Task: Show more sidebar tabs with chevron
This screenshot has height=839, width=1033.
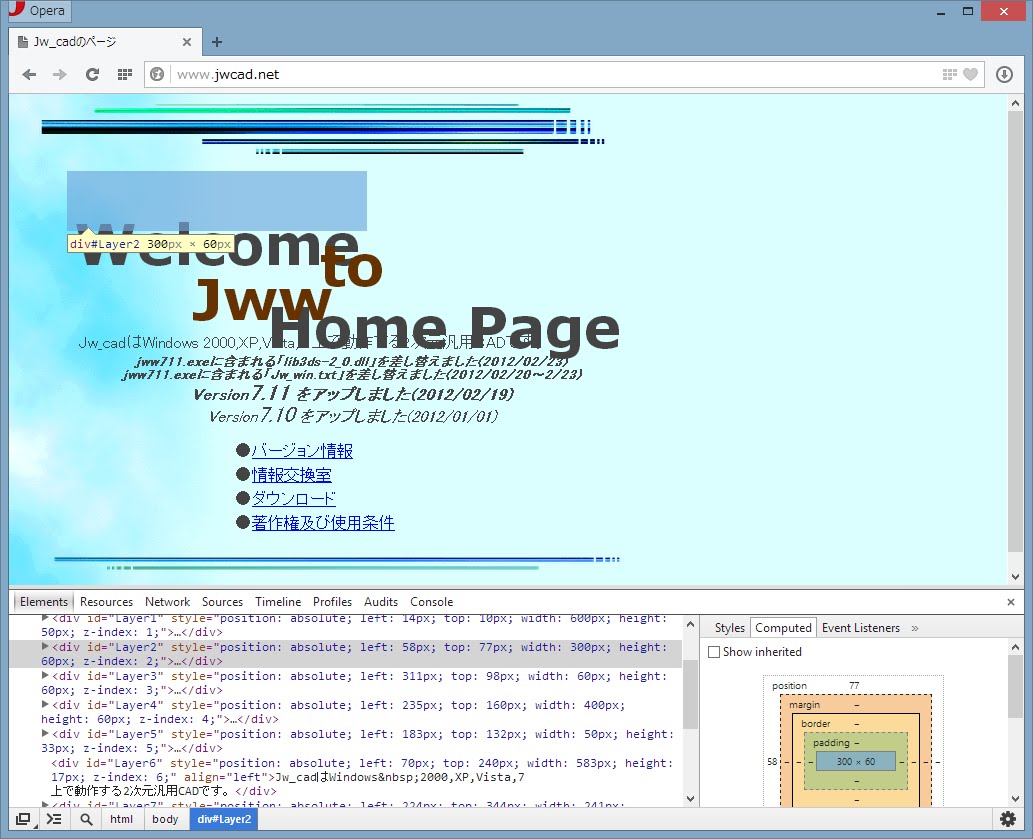Action: [x=915, y=628]
